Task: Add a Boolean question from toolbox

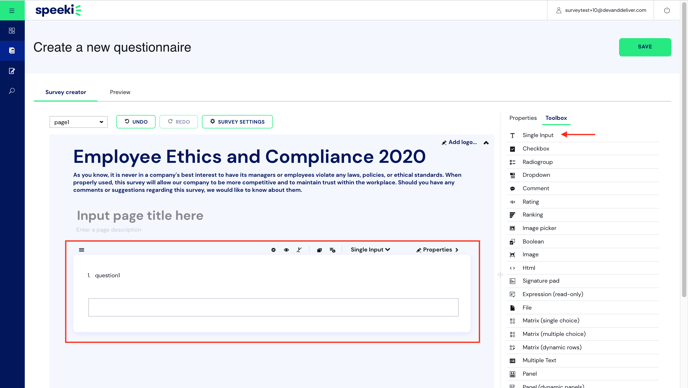Action: 583,241
